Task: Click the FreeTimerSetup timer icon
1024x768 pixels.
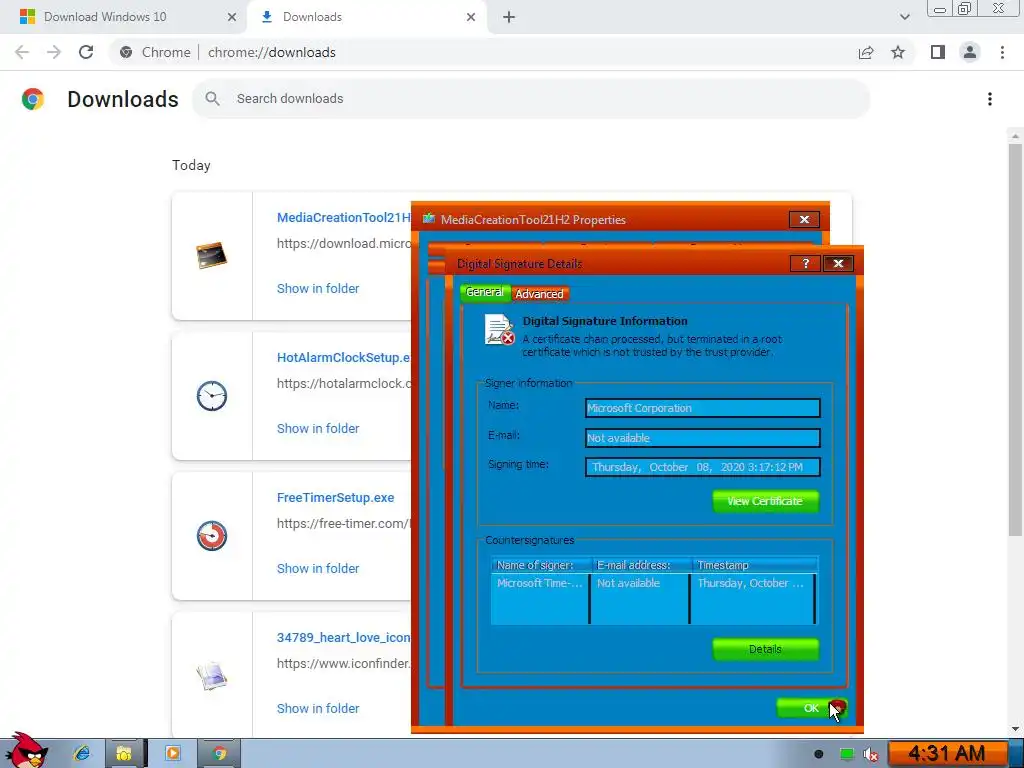Action: coord(212,536)
